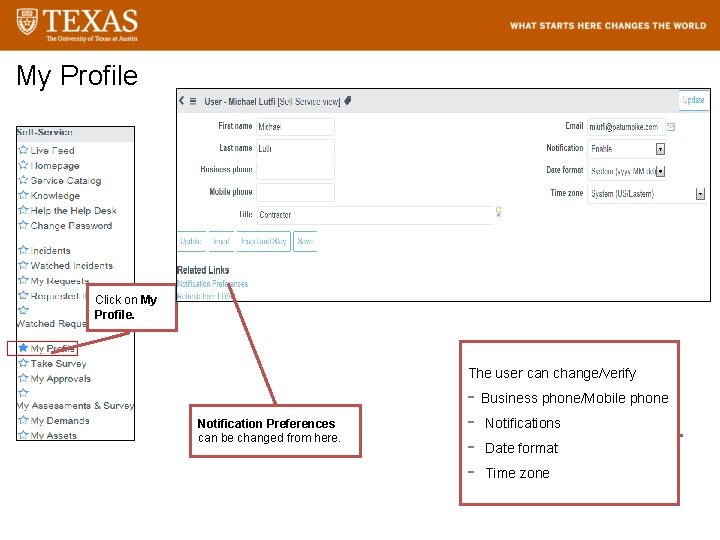The image size is (720, 540).
Task: Open Service Catalog in Self-Service menu
Action: pos(66,181)
